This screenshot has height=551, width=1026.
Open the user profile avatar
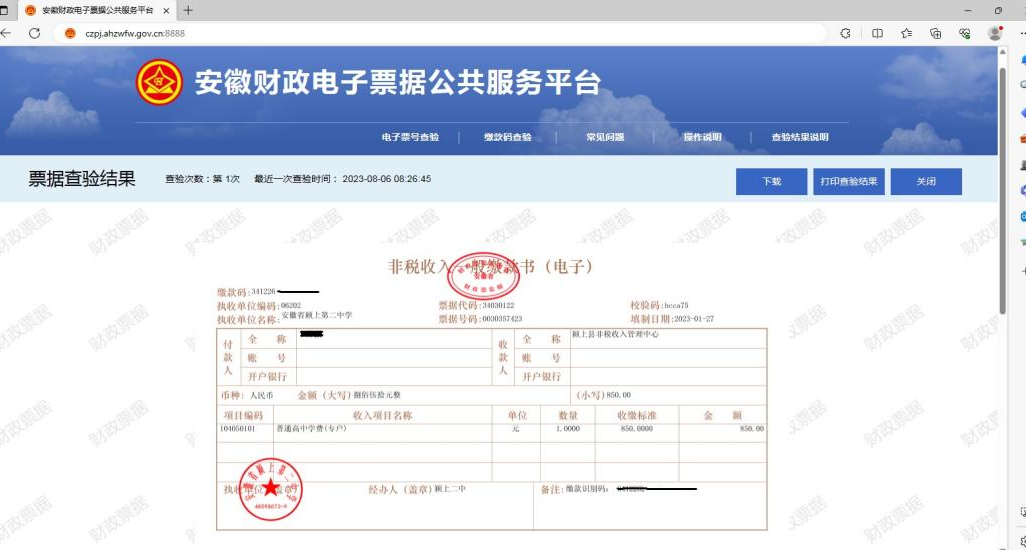995,33
